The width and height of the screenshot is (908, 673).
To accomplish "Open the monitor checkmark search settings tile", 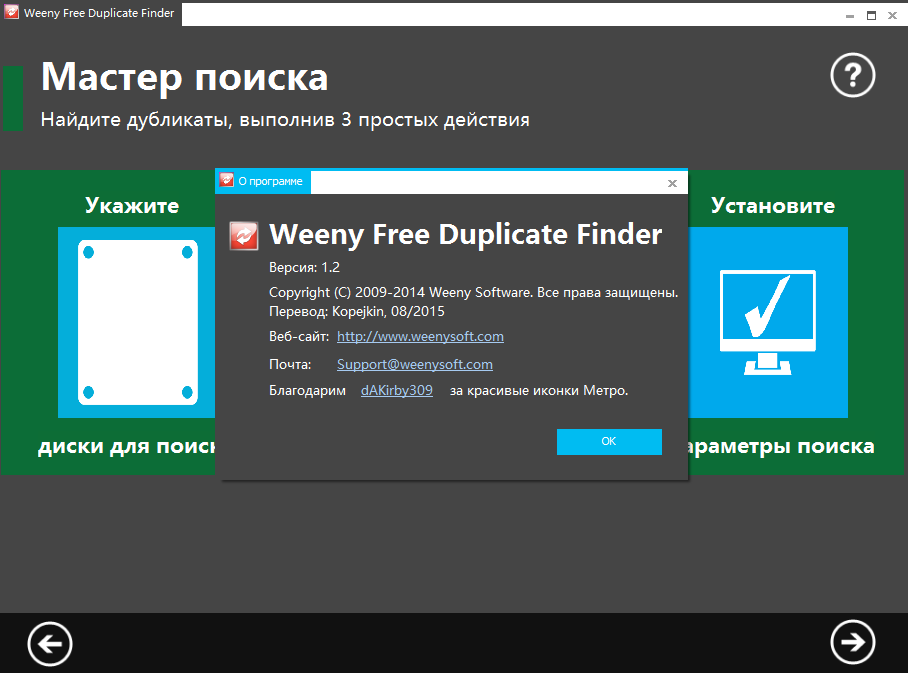I will pyautogui.click(x=768, y=322).
